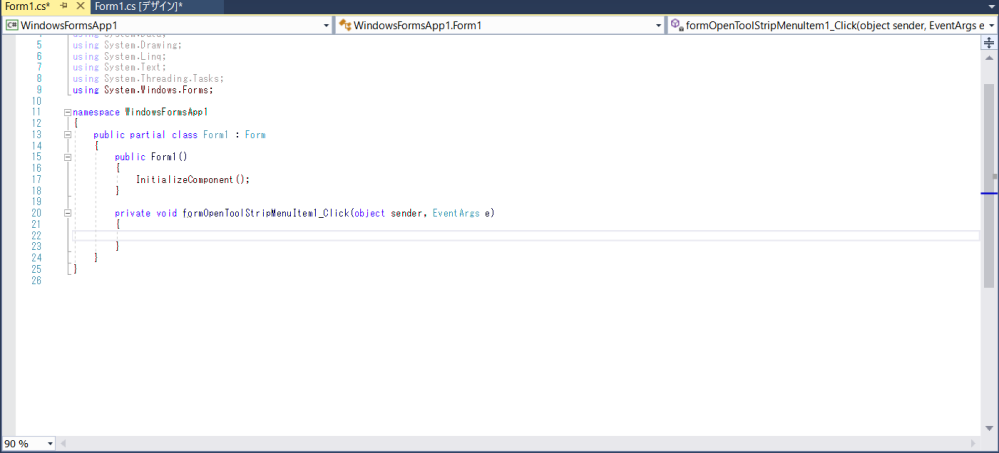The image size is (999, 453).
Task: Click 'using System.Drawing;' line
Action: tap(127, 45)
